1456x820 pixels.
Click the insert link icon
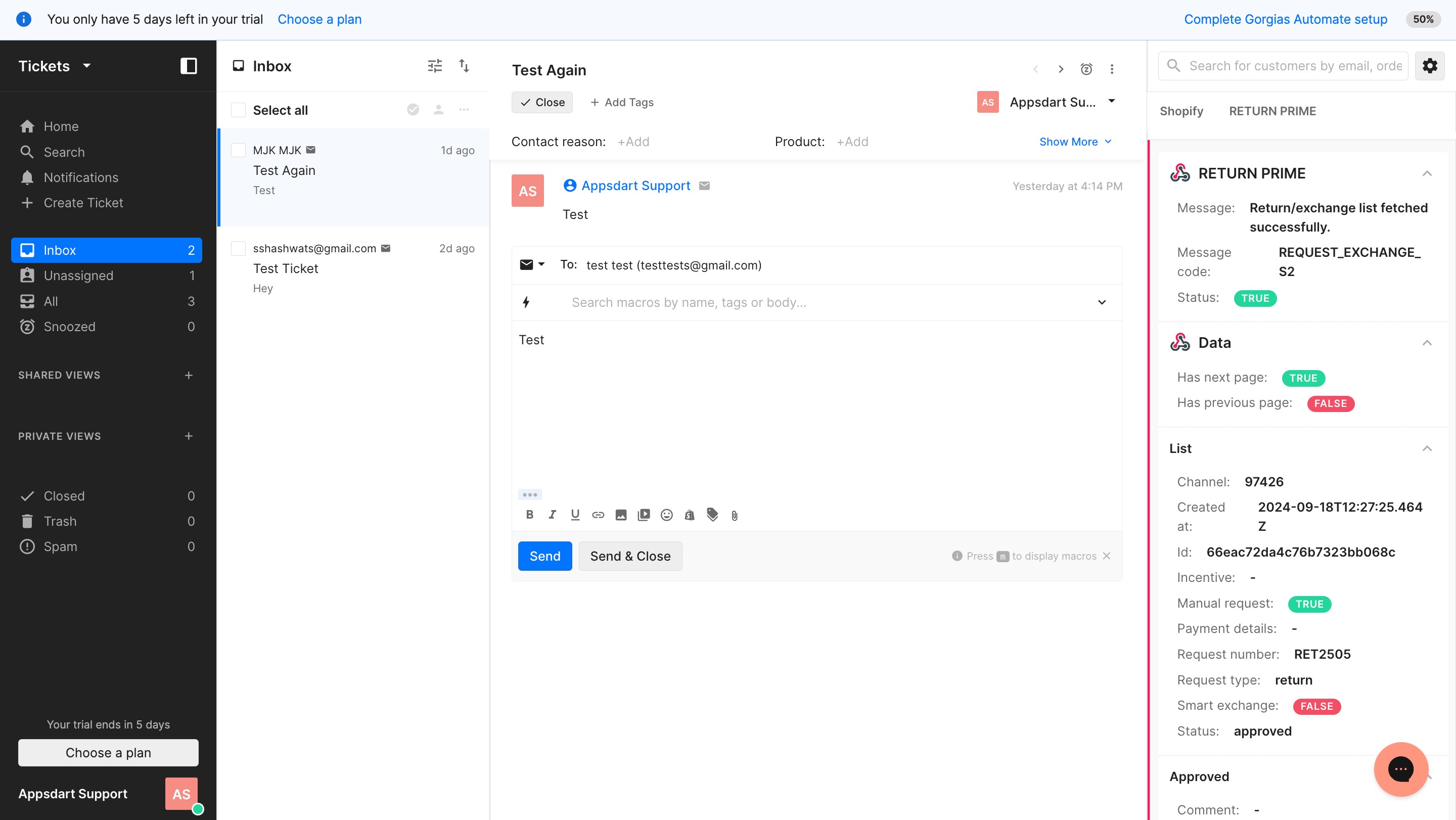(x=598, y=515)
